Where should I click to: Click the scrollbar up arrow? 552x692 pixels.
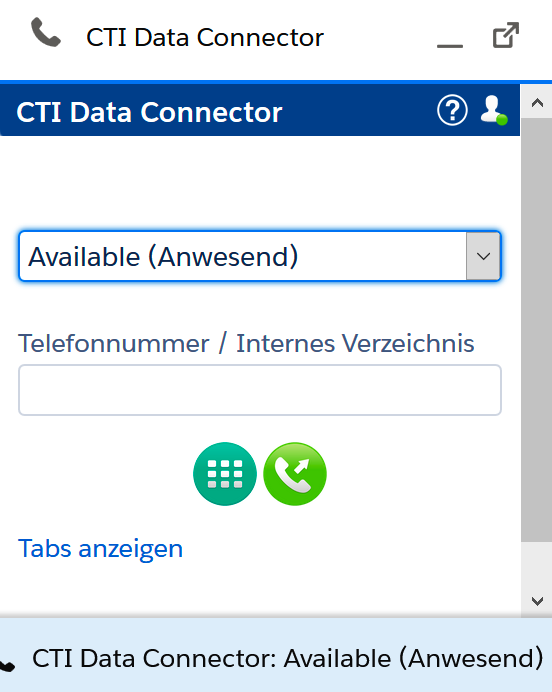(537, 103)
